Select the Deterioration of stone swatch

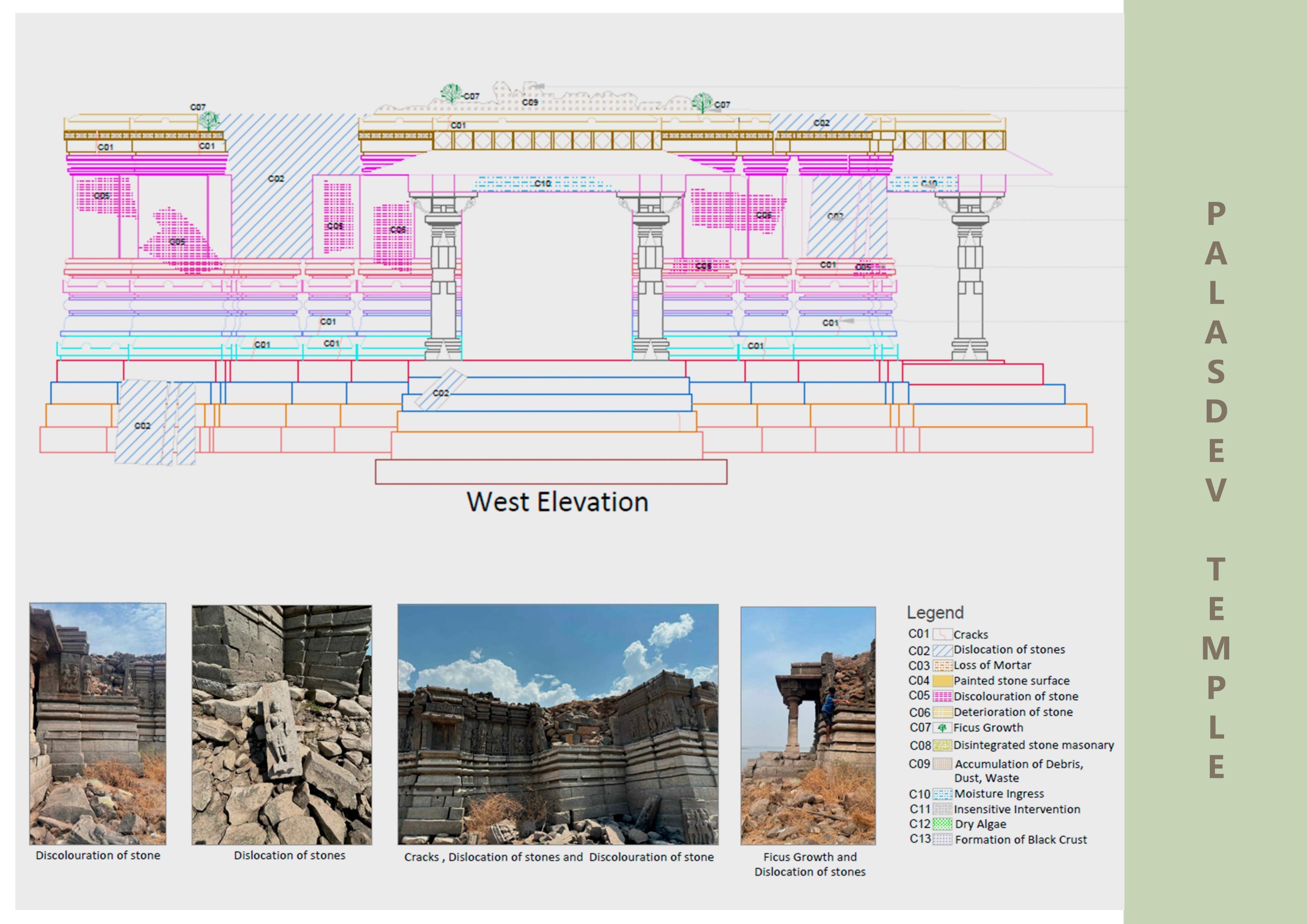tap(942, 712)
